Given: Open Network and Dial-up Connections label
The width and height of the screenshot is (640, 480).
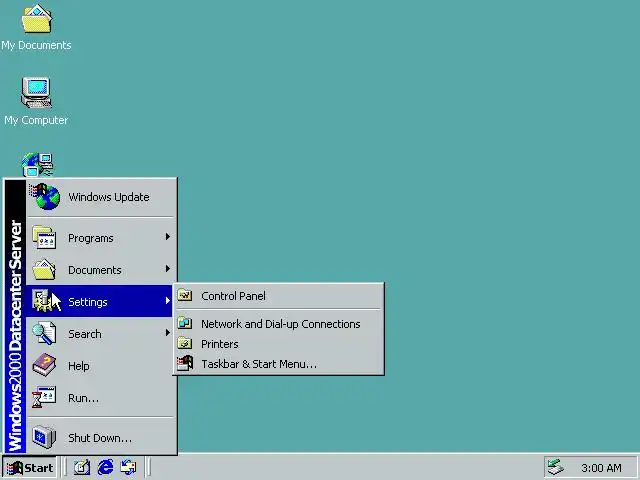Looking at the screenshot, I should click(x=280, y=324).
